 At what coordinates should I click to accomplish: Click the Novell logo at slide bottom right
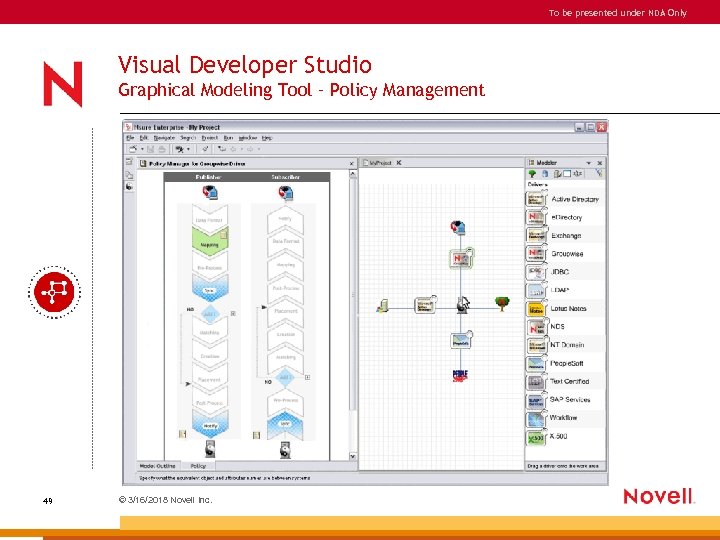click(659, 496)
